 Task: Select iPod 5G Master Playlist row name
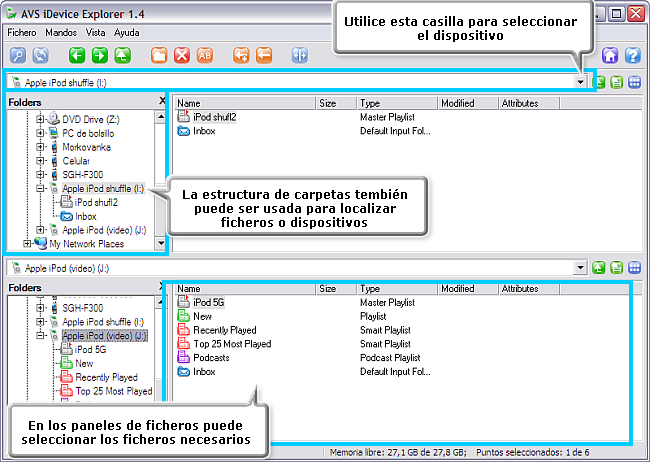pyautogui.click(x=209, y=302)
